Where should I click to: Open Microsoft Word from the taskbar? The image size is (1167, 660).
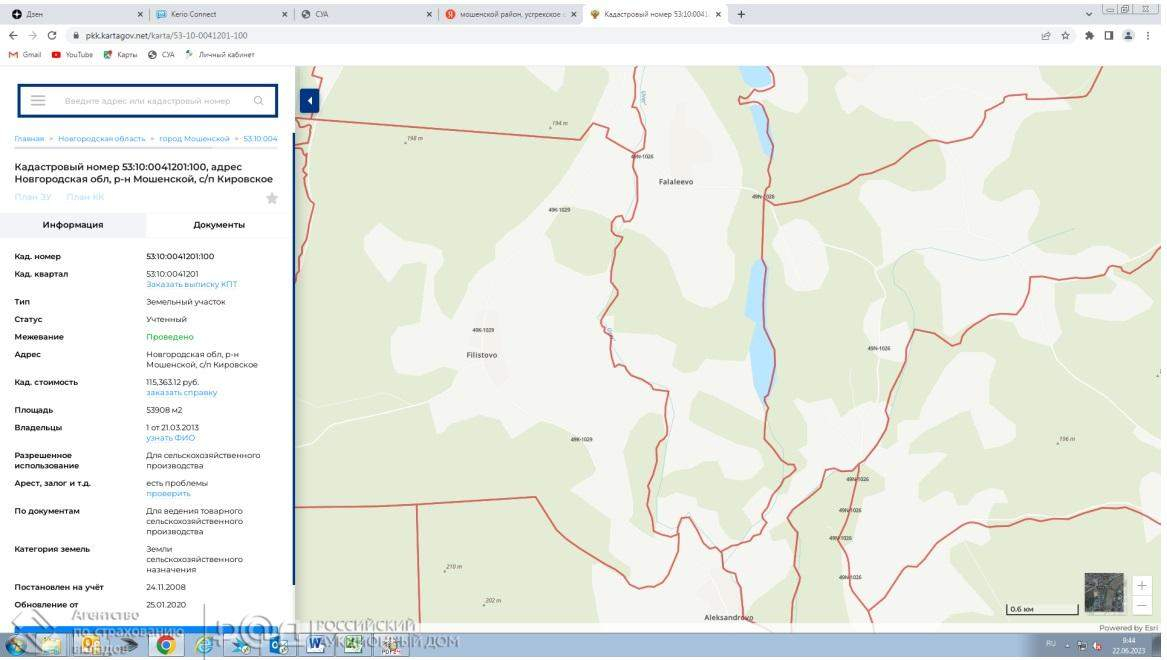click(x=315, y=645)
